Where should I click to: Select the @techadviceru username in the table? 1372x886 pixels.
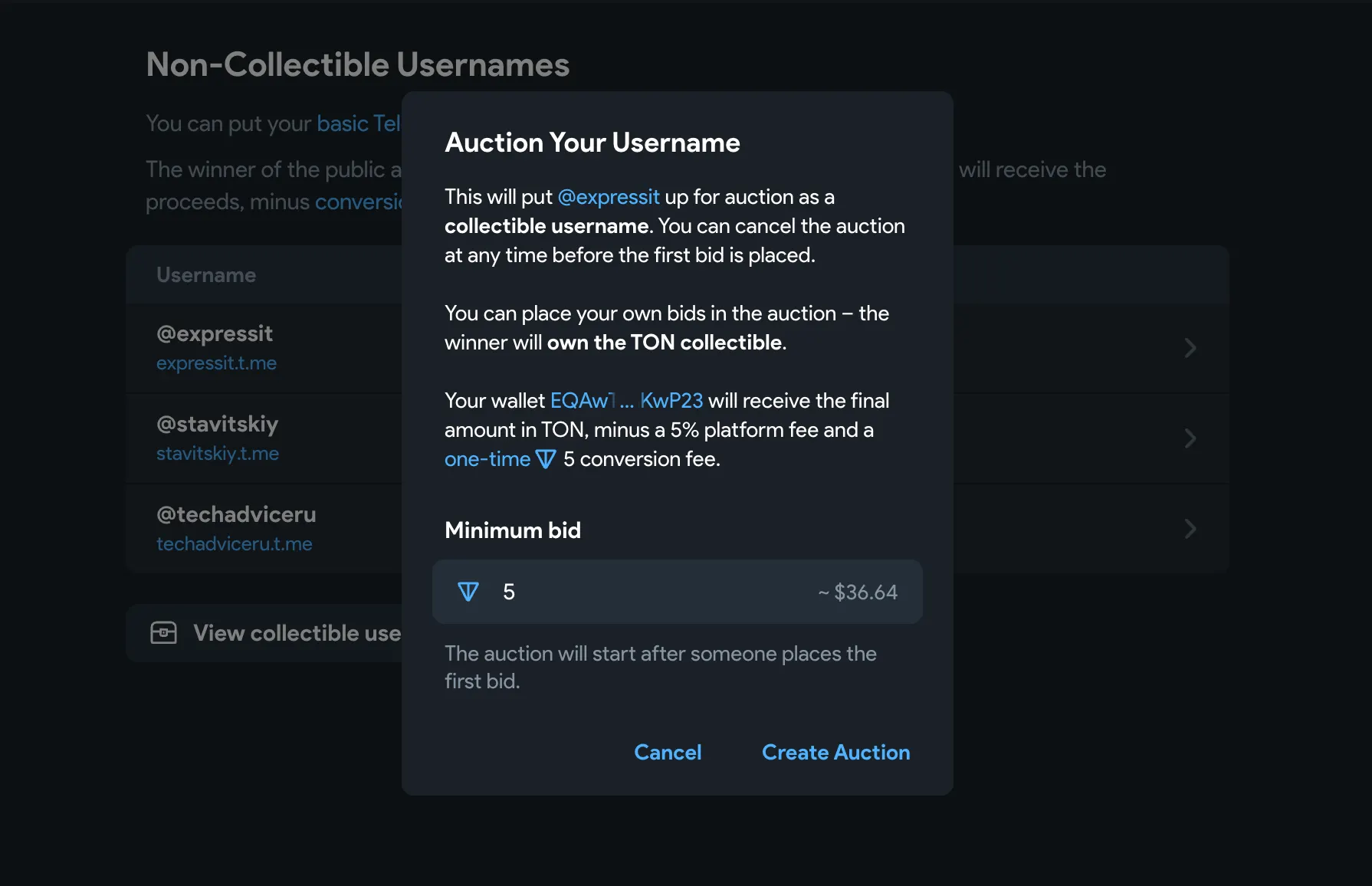[236, 514]
